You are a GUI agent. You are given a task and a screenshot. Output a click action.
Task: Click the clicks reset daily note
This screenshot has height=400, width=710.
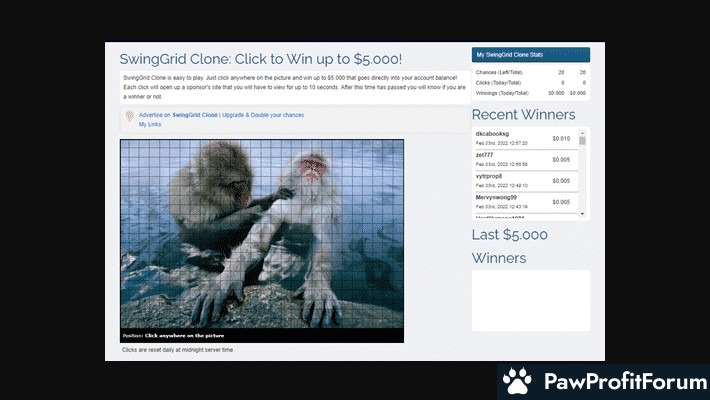point(178,350)
